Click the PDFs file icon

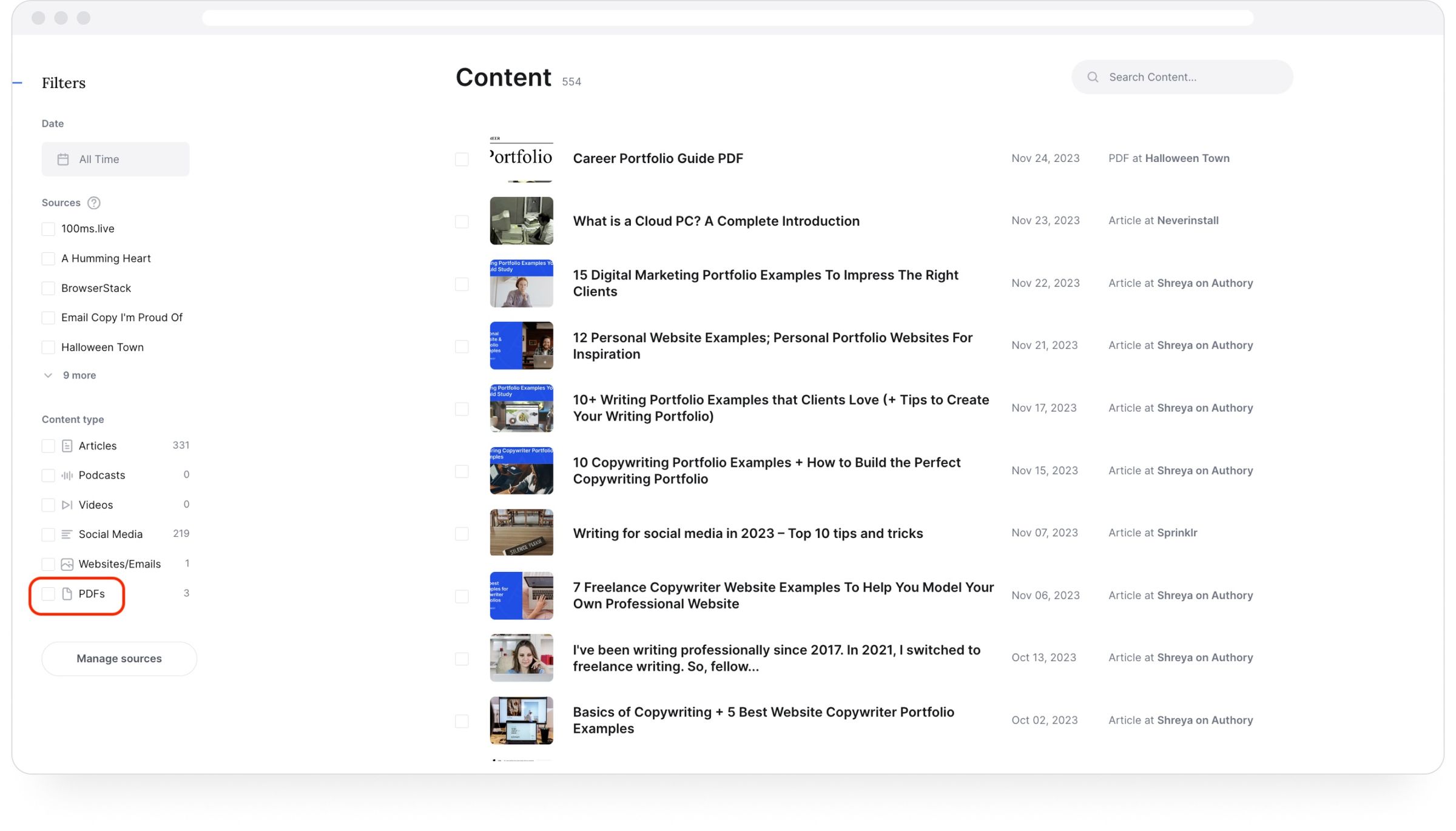(67, 594)
